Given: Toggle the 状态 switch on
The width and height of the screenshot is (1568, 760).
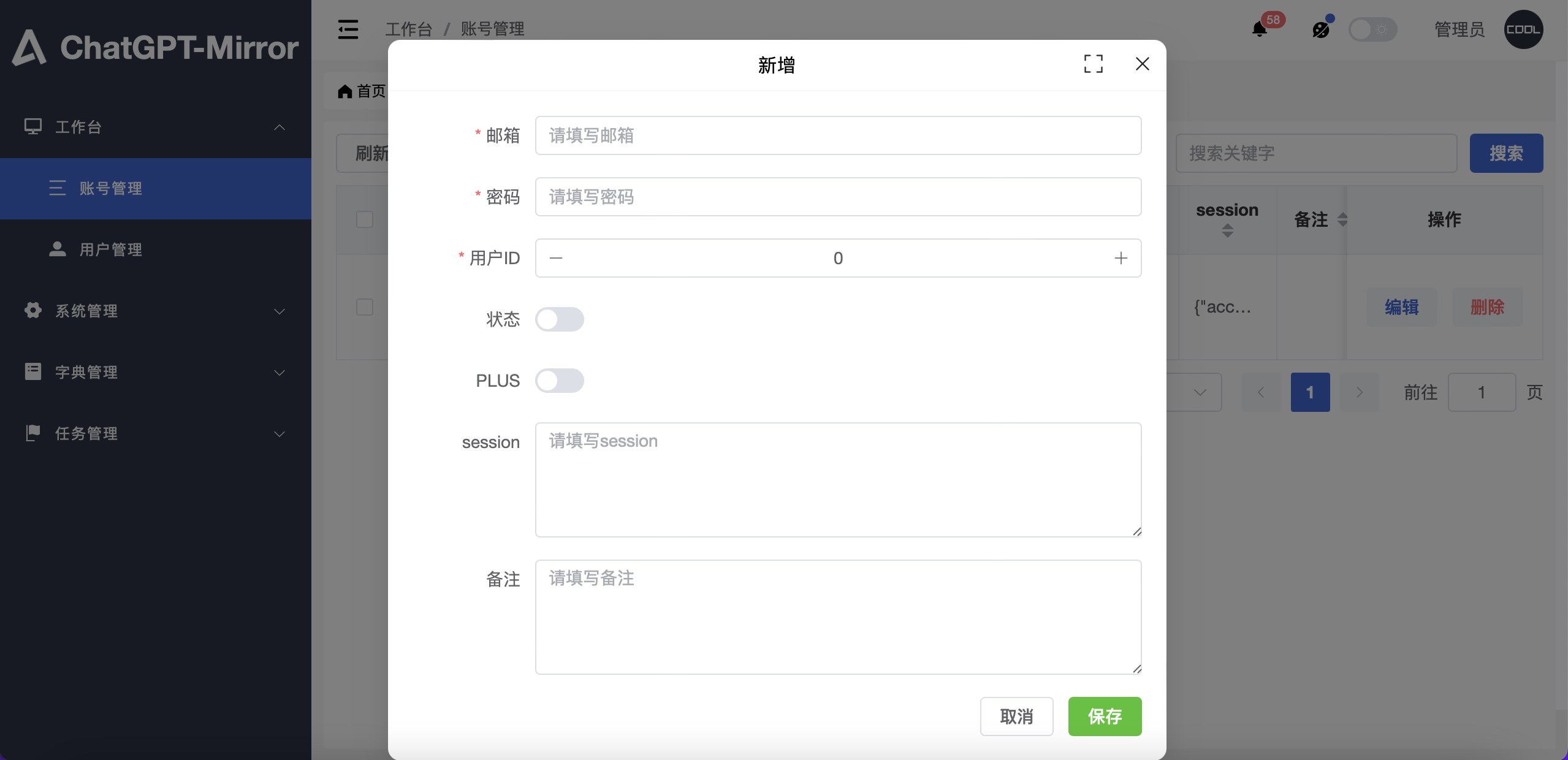Looking at the screenshot, I should 559,319.
